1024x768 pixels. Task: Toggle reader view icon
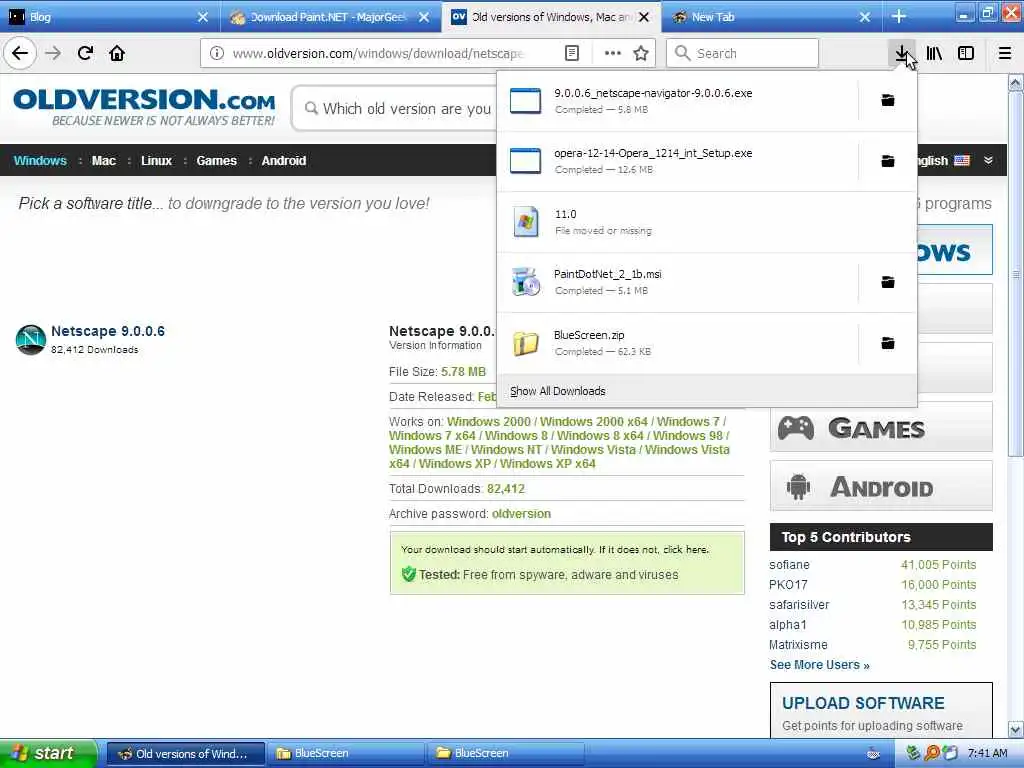point(571,53)
